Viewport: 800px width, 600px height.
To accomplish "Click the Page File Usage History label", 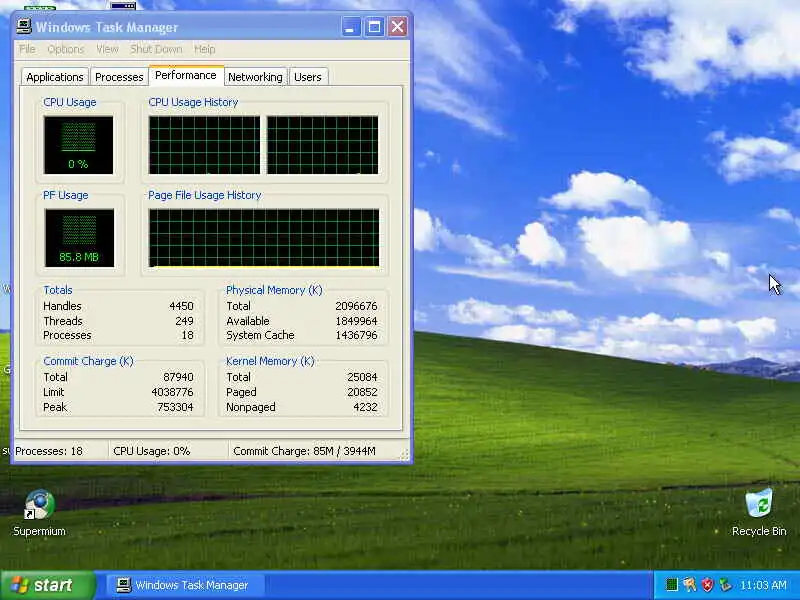I will tap(205, 195).
